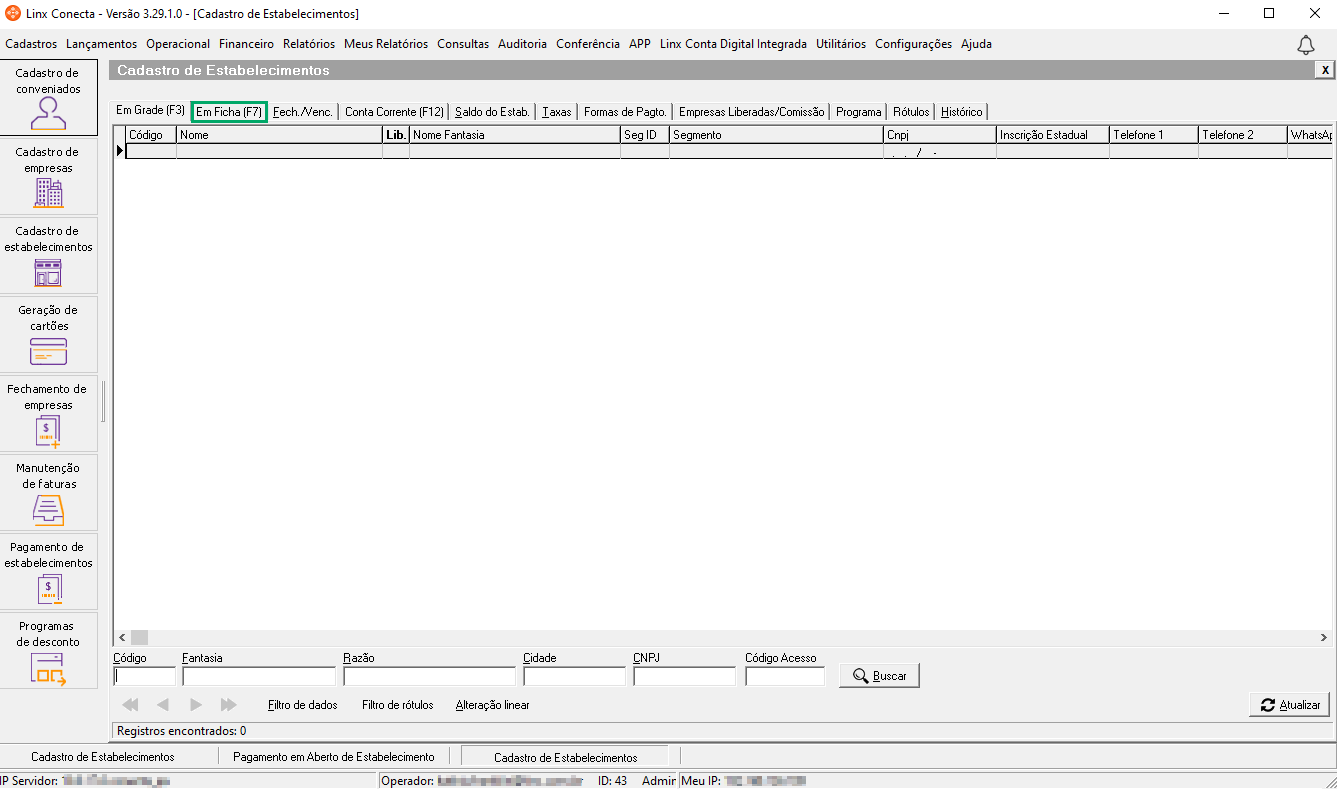1337x789 pixels.
Task: Click the grid horizontal scrollbar right arrow
Action: 1324,638
